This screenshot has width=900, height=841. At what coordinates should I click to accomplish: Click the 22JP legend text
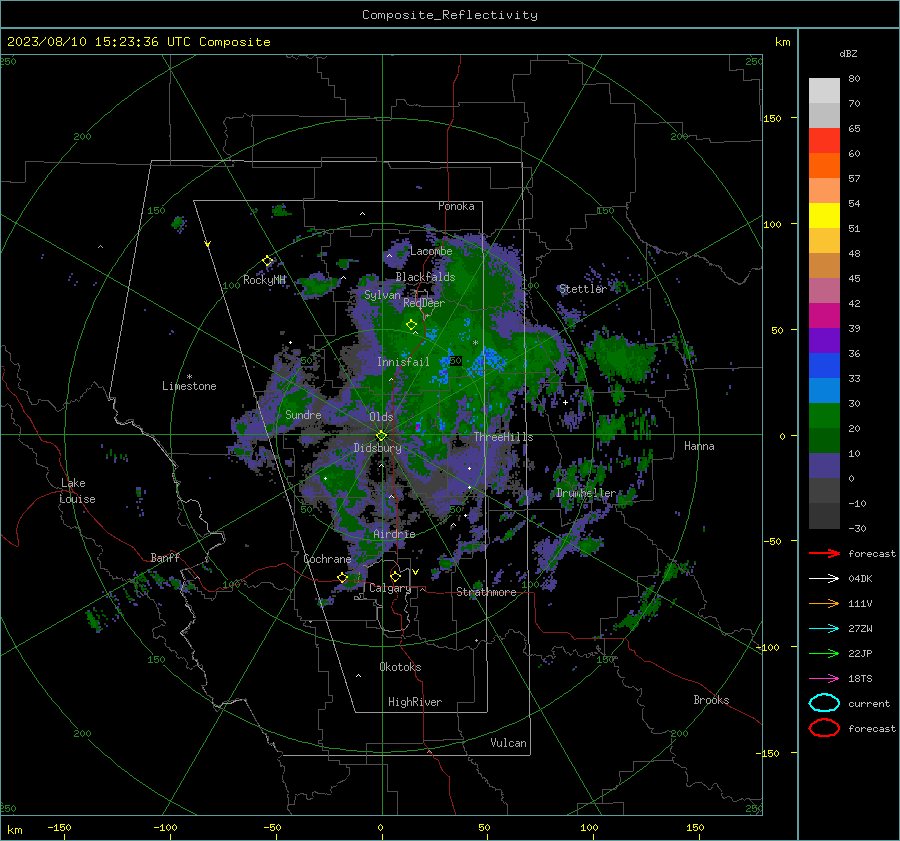pyautogui.click(x=860, y=653)
